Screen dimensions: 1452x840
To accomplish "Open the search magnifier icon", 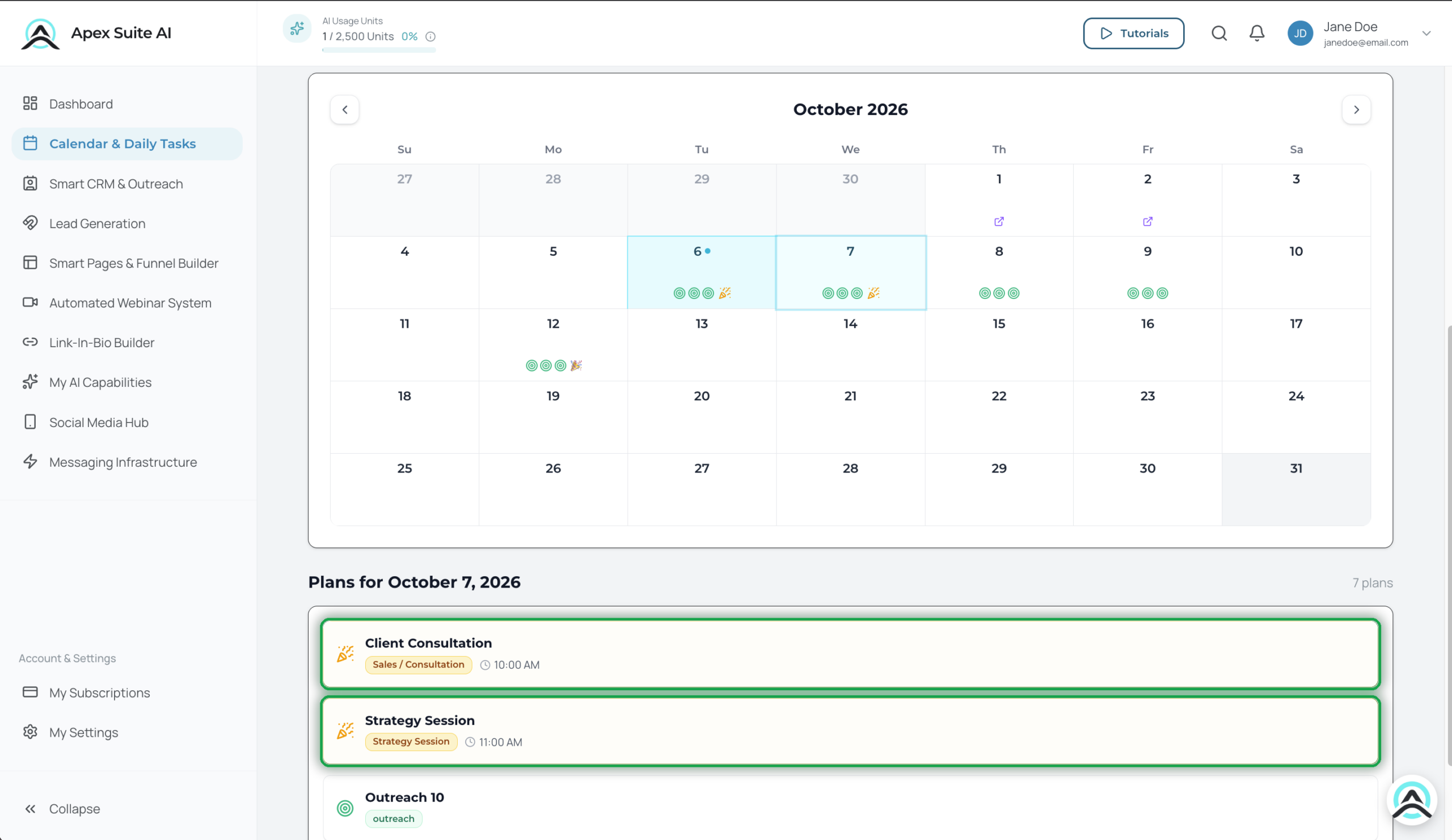I will (x=1219, y=33).
